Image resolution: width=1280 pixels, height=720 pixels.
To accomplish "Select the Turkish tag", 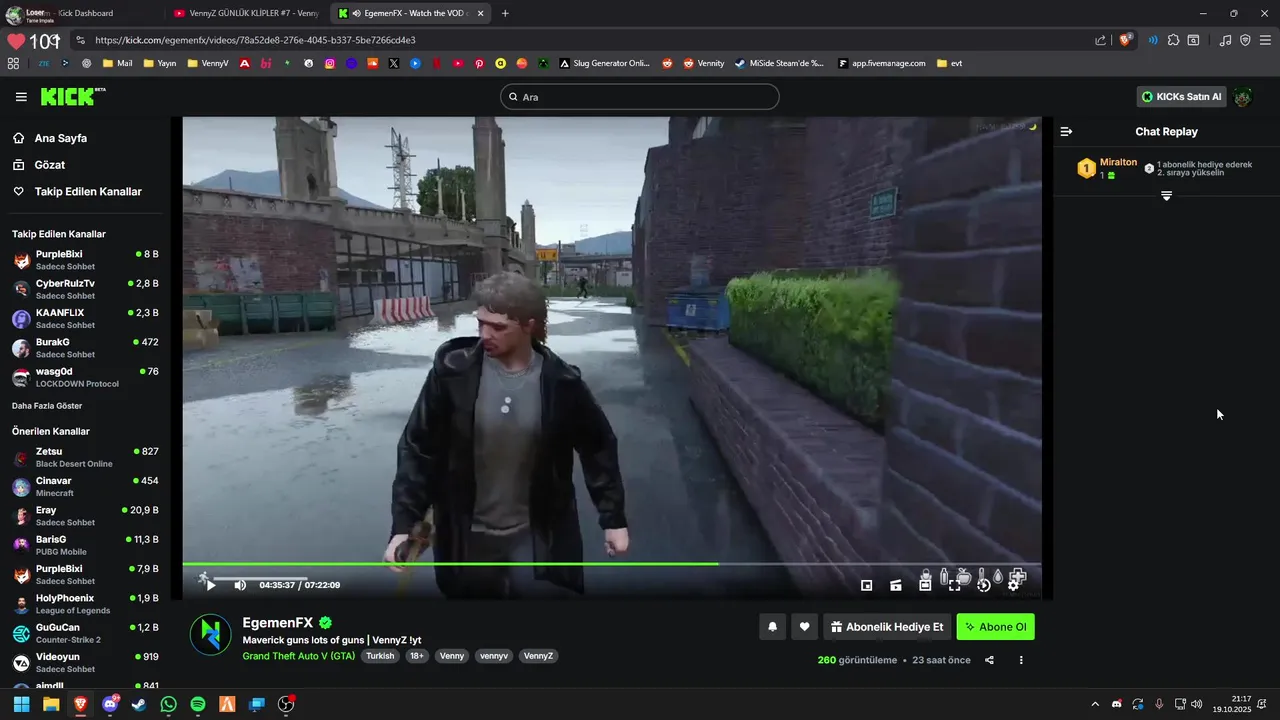I will (x=380, y=656).
